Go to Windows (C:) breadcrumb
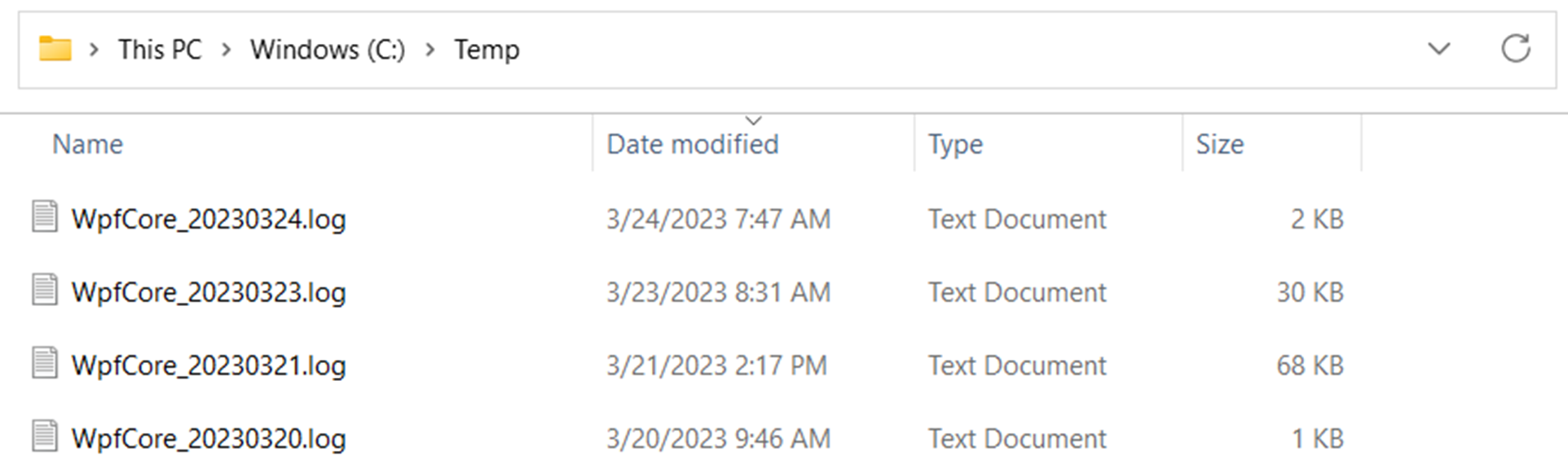 click(327, 50)
